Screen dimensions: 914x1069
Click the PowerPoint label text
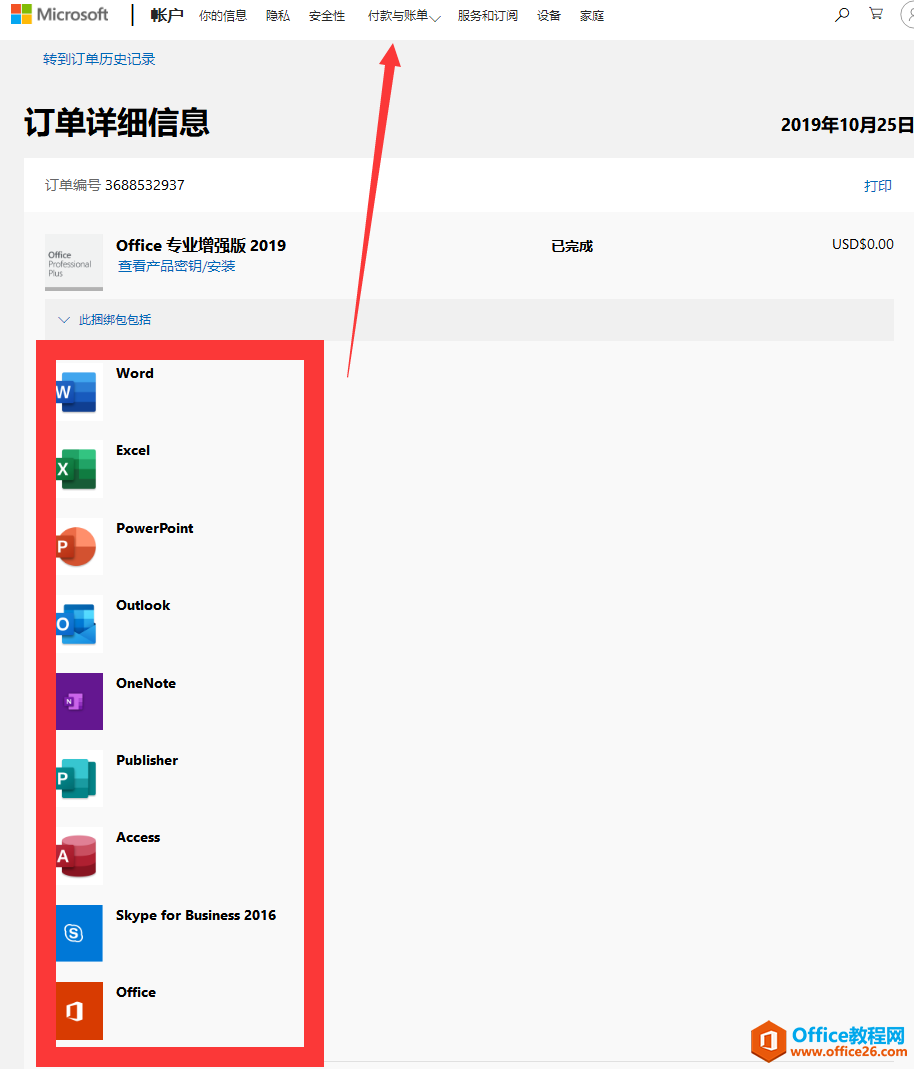[155, 528]
